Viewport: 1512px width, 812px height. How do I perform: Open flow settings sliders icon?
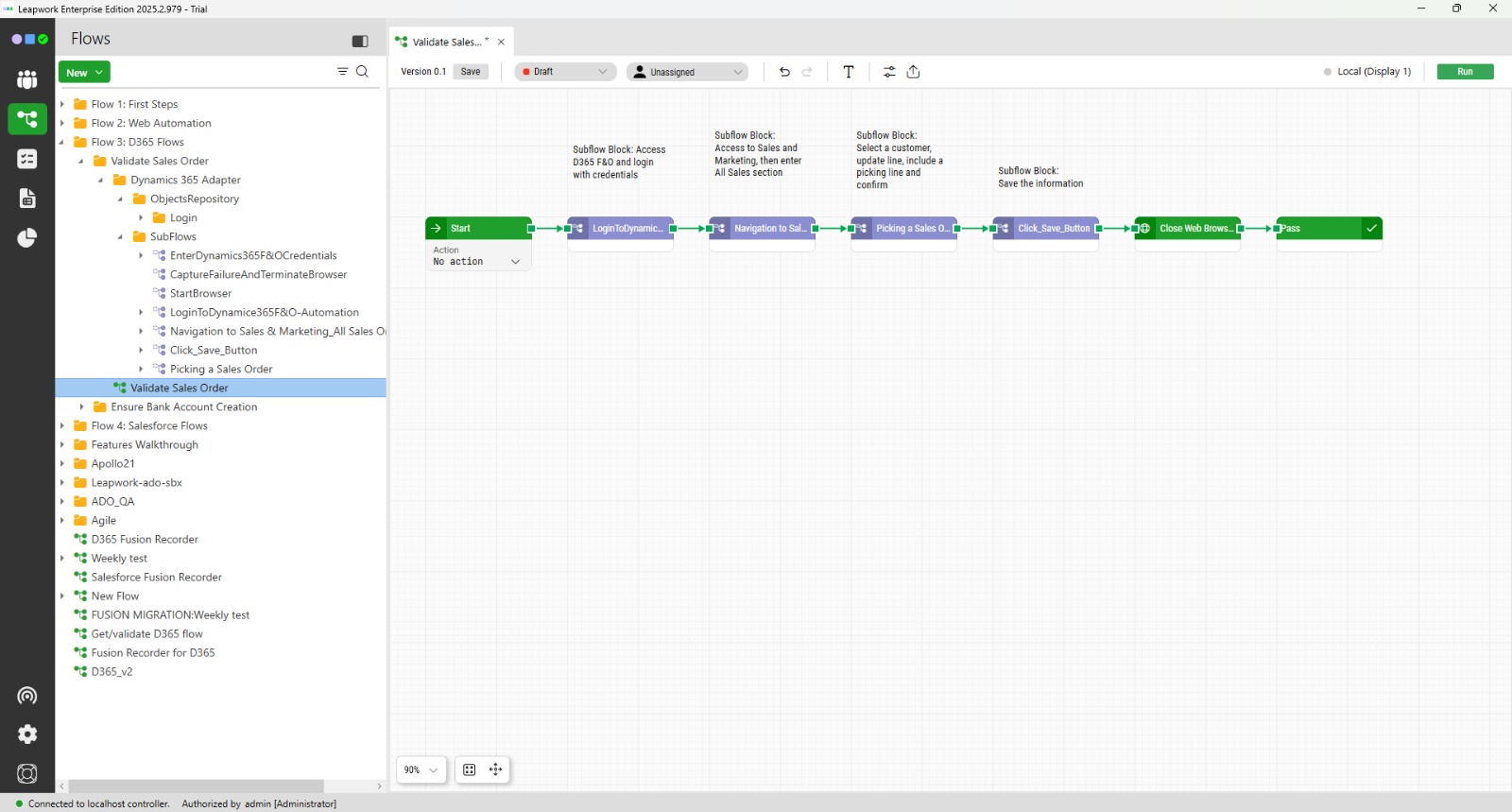tap(889, 72)
